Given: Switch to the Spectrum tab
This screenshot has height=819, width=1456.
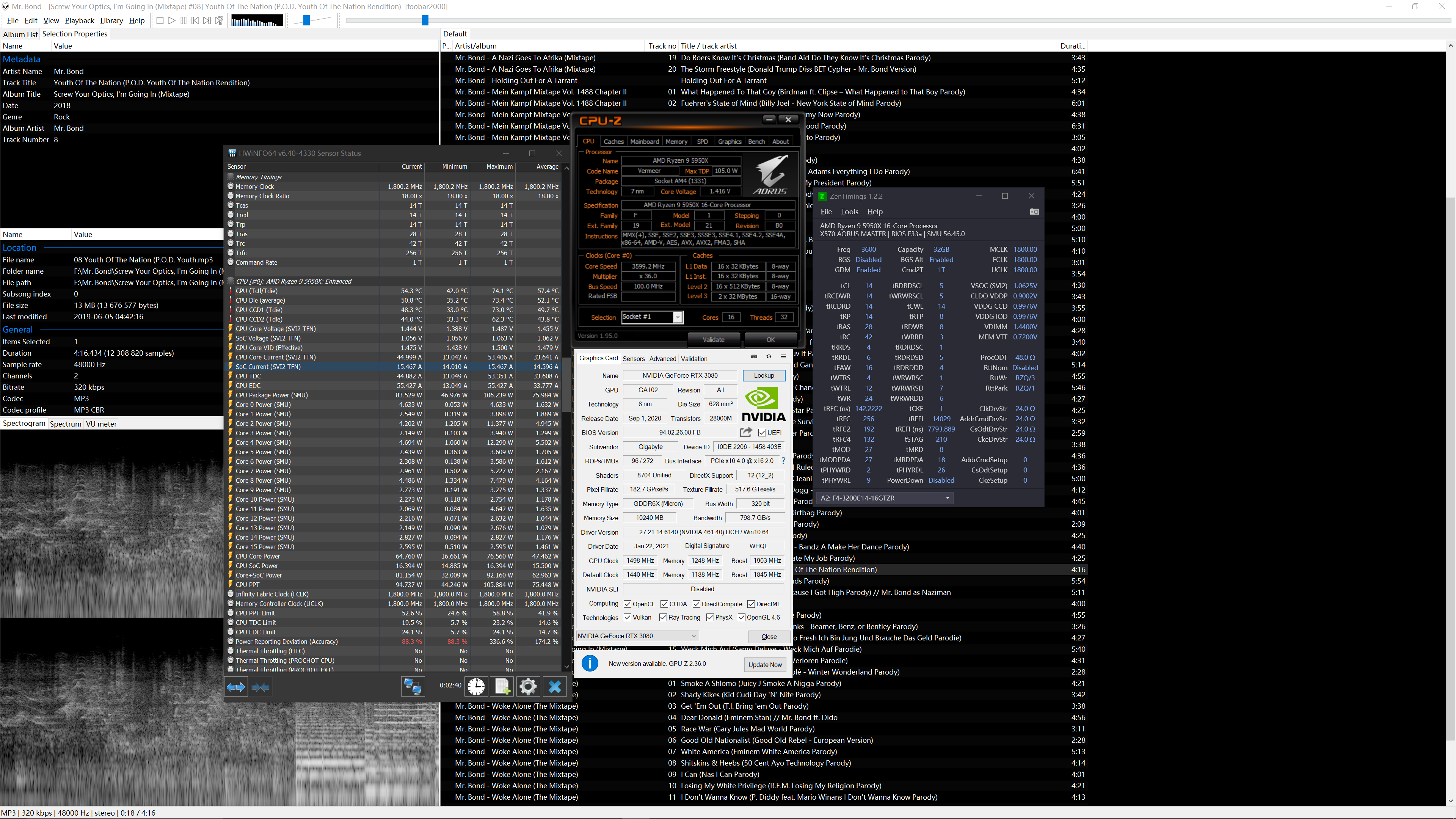Looking at the screenshot, I should [66, 424].
